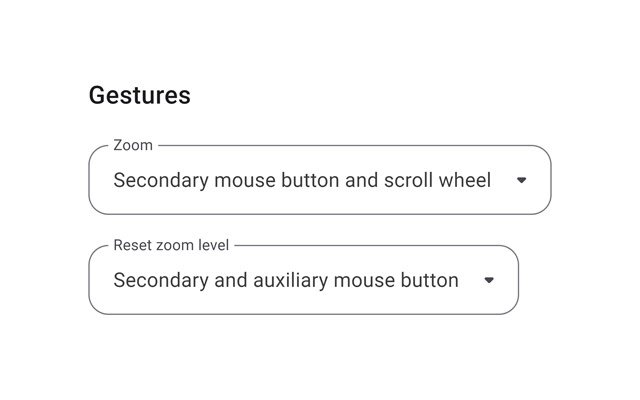Click "Secondary mouse button and scroll wheel" value
This screenshot has width=640, height=400.
pyautogui.click(x=302, y=181)
